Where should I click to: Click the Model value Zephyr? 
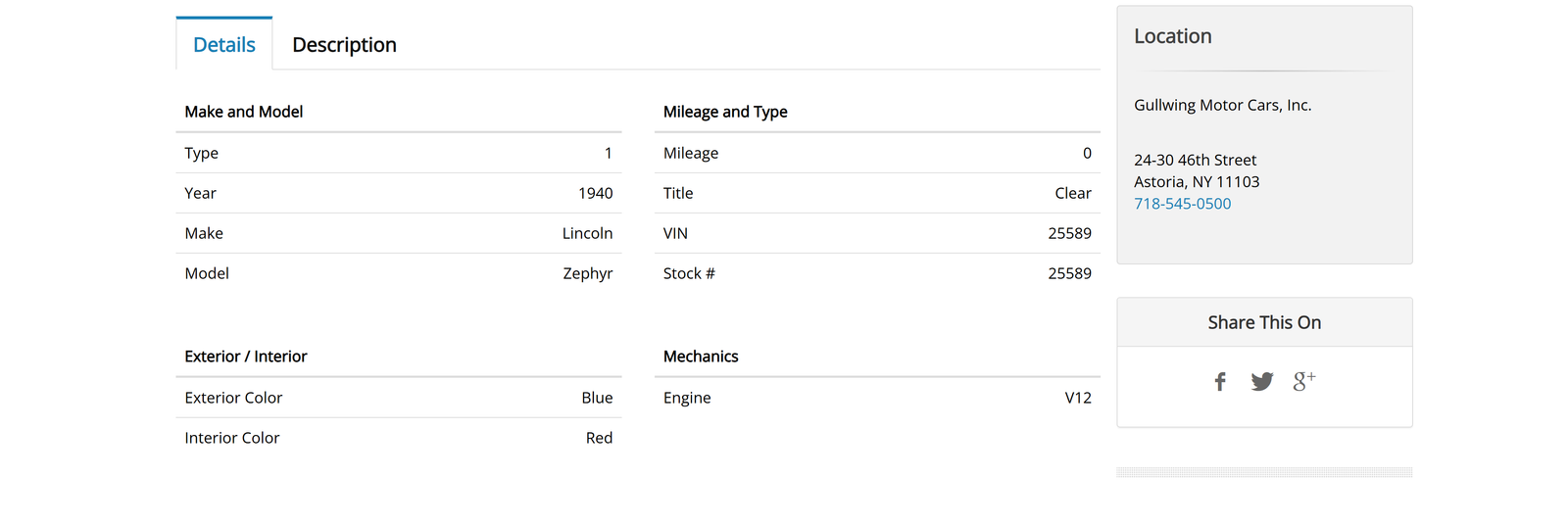pyautogui.click(x=587, y=273)
